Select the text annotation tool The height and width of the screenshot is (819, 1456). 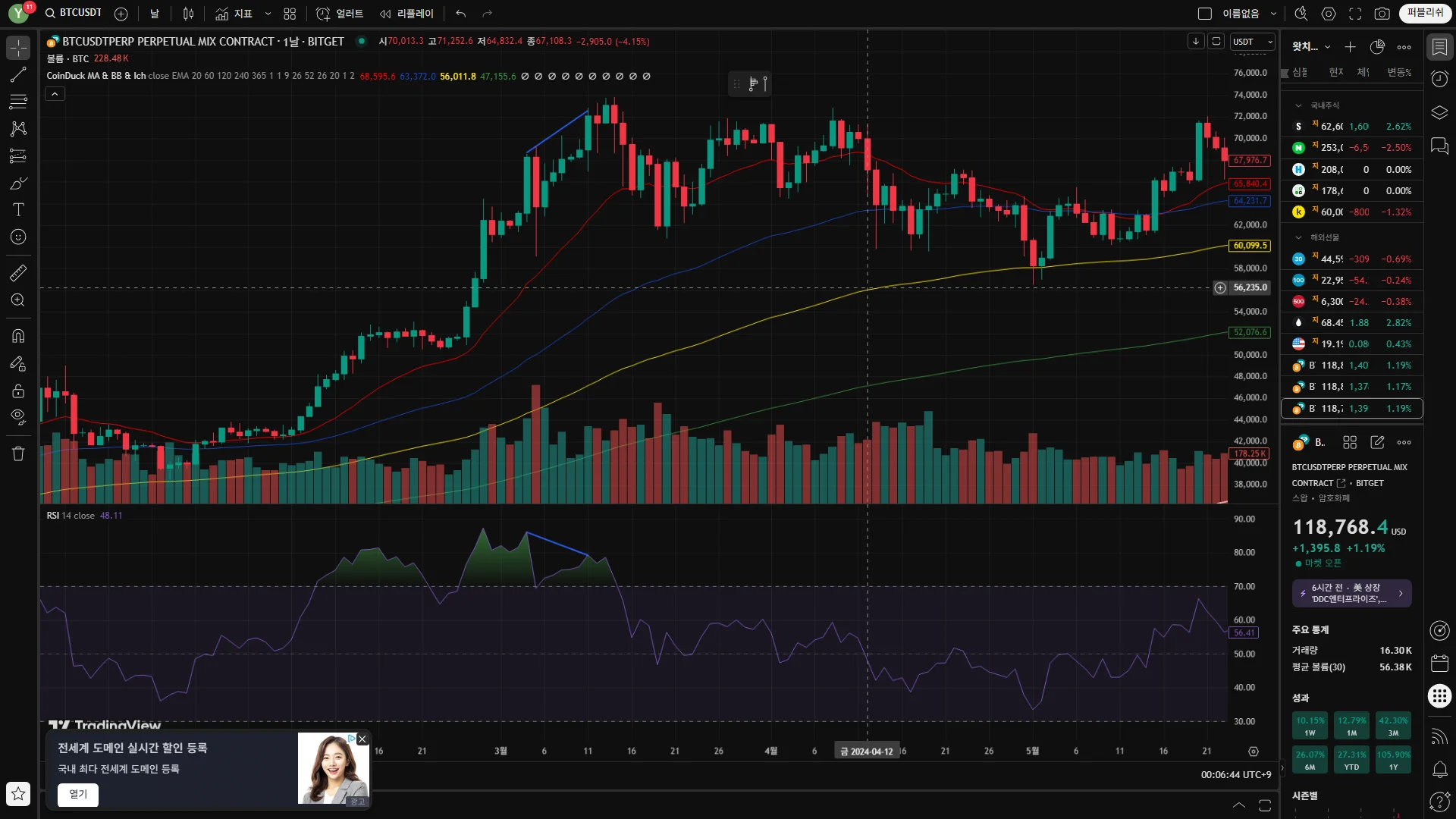[x=18, y=210]
